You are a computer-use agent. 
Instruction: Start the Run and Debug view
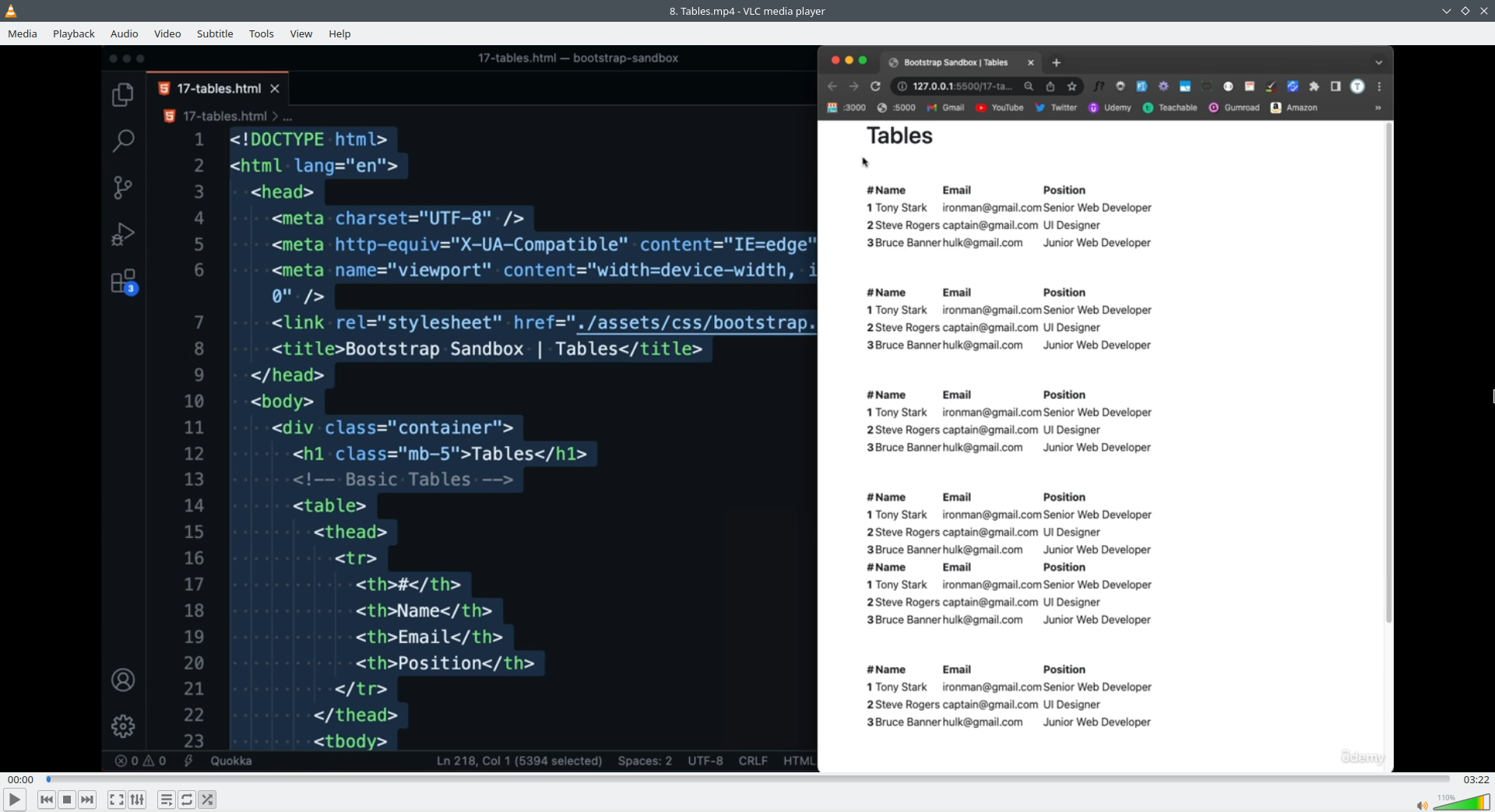coord(123,234)
